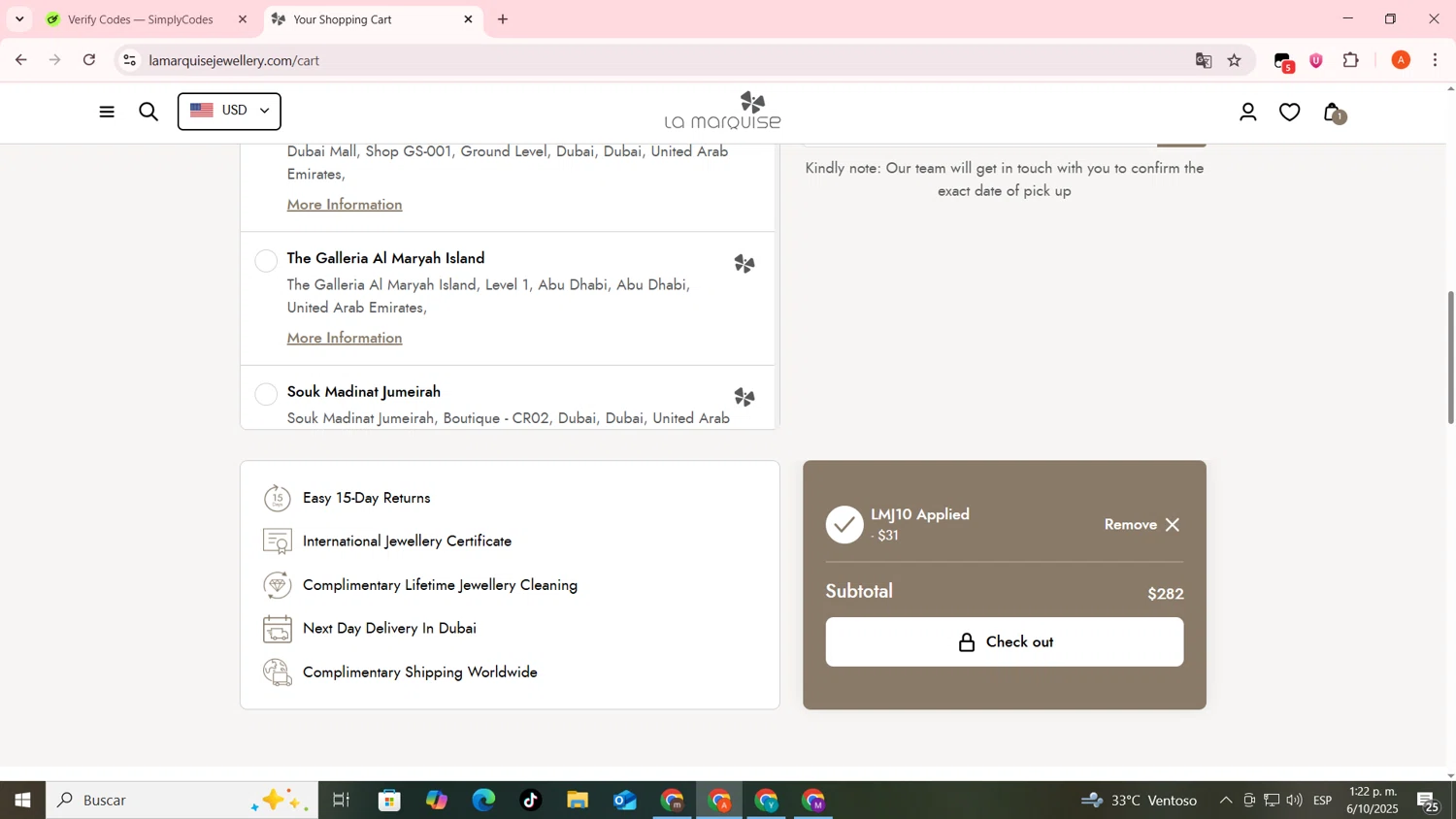Open File Explorer from taskbar
The image size is (1456, 819).
click(x=578, y=801)
